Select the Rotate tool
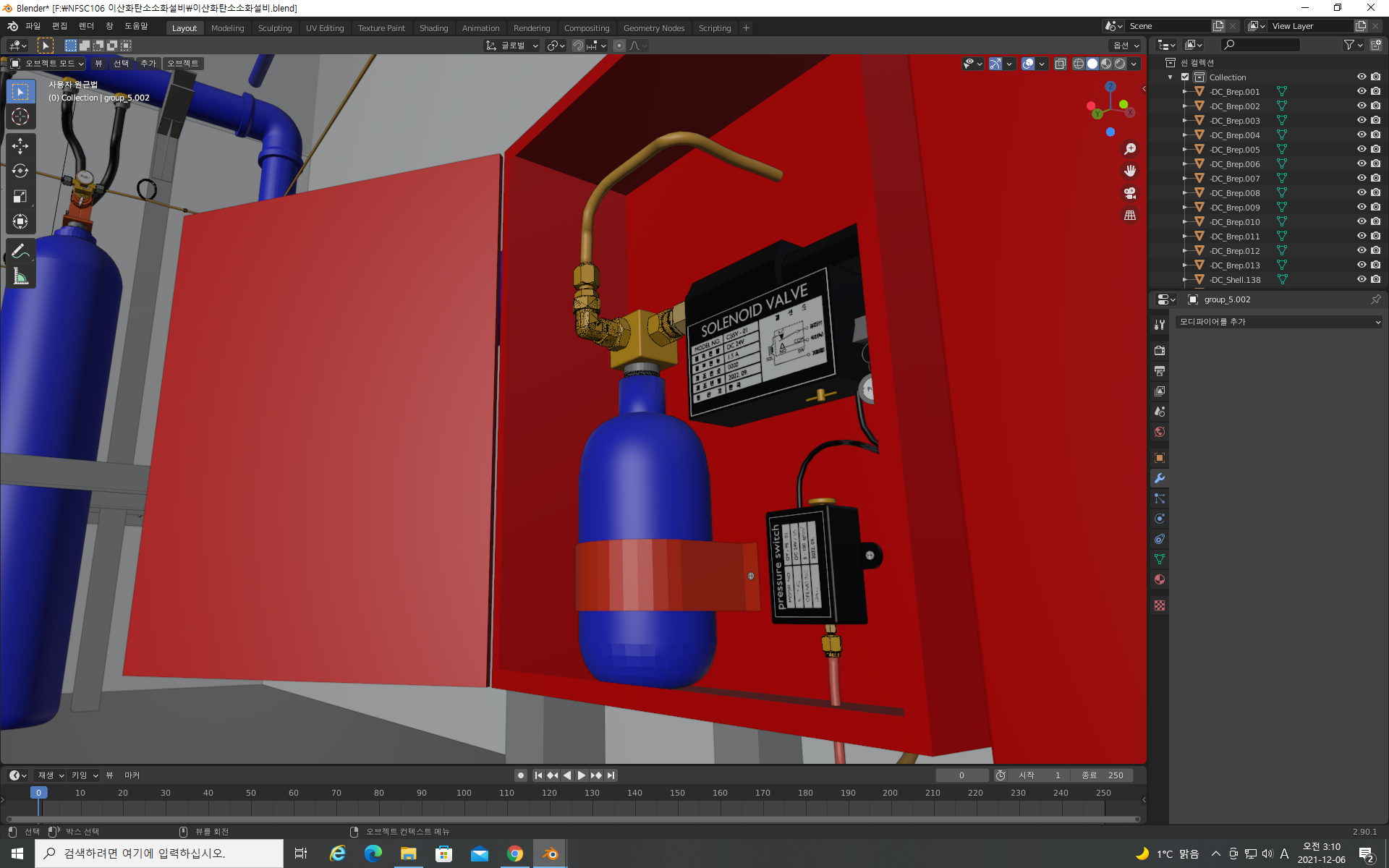Screen dimensions: 1389x868 pos(20,171)
